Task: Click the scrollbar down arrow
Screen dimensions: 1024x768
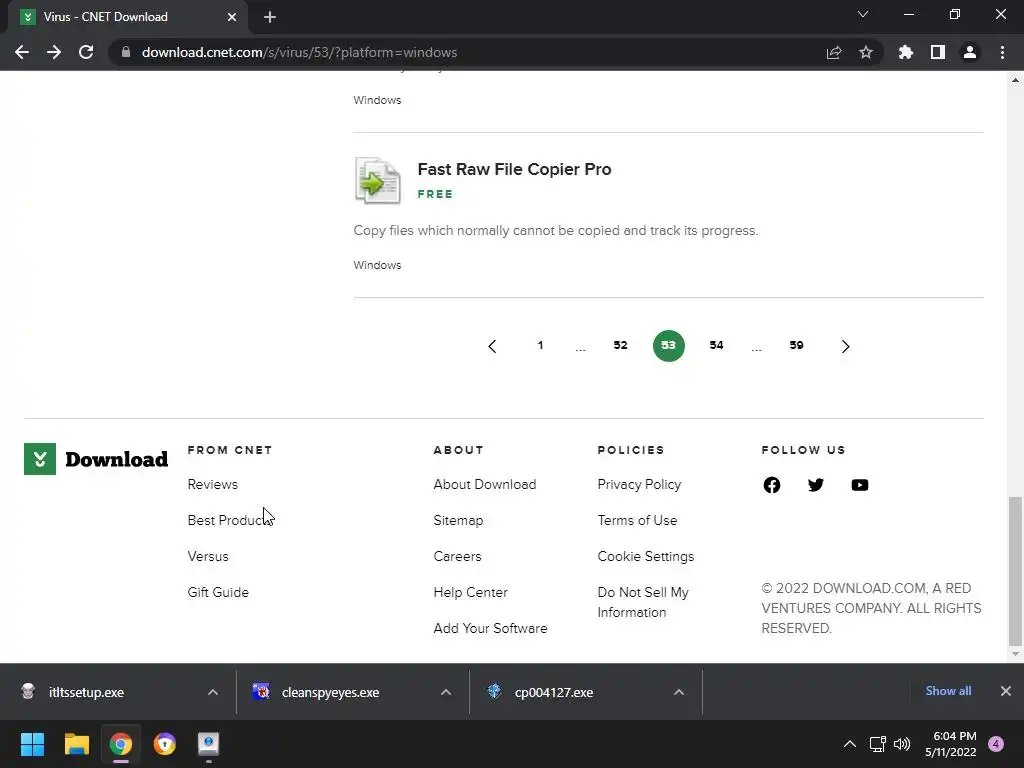Action: click(x=1015, y=654)
